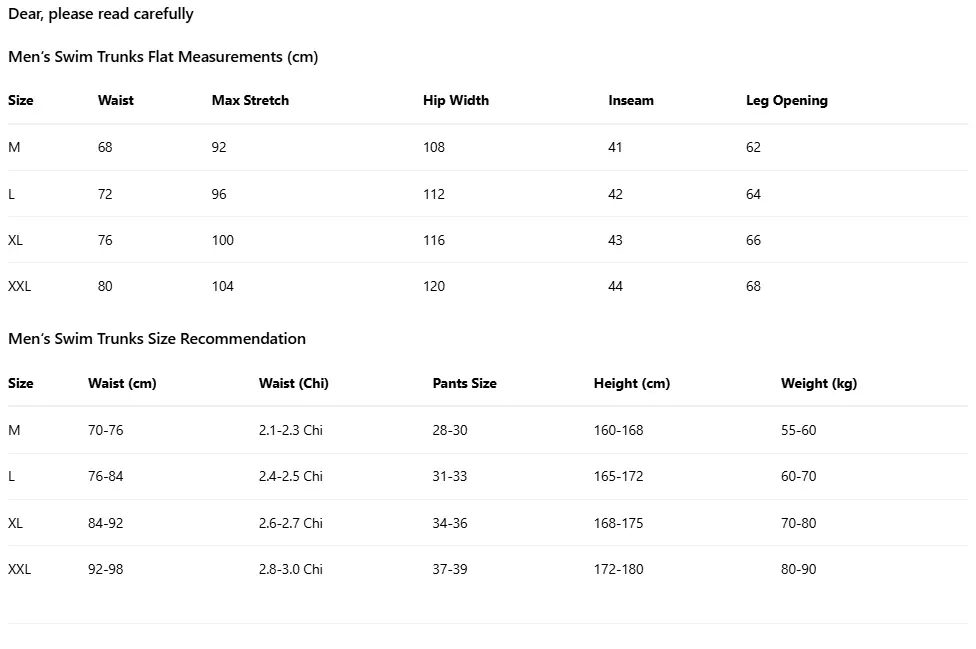Image resolution: width=976 pixels, height=649 pixels.
Task: Select the '37-39' pants size cell
Action: point(450,569)
